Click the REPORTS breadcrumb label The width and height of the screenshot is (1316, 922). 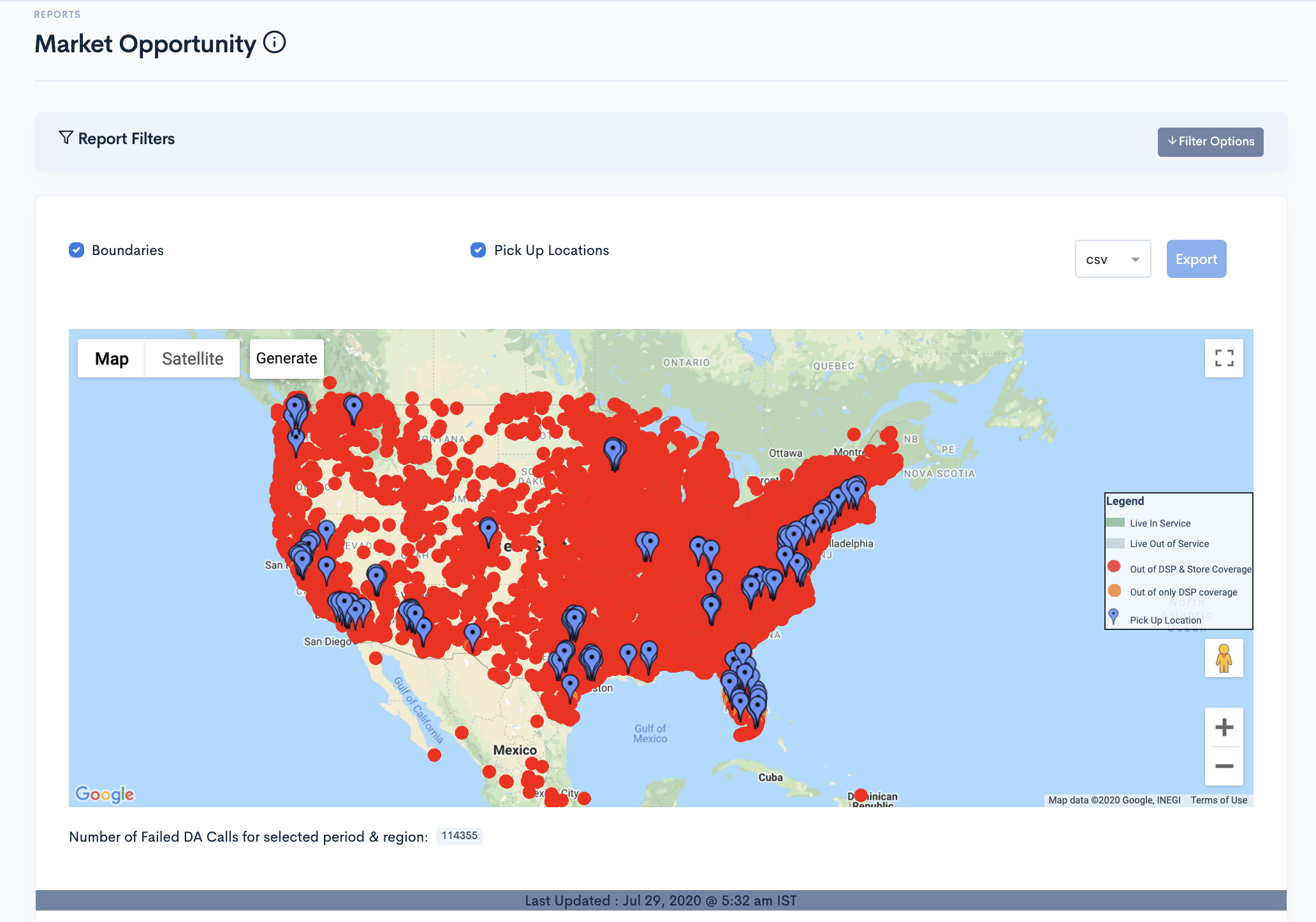point(57,15)
